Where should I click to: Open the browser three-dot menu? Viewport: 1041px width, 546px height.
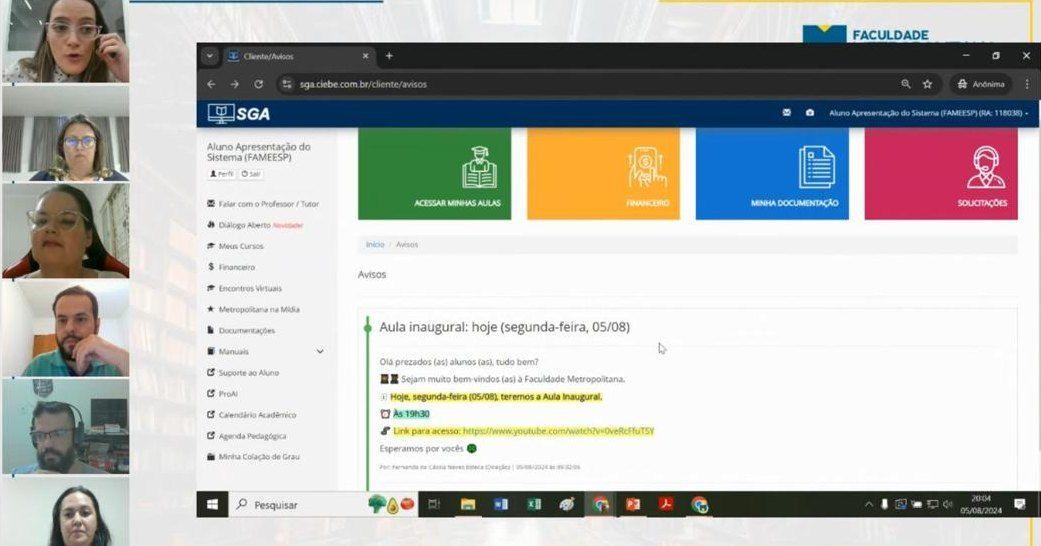tap(1026, 84)
